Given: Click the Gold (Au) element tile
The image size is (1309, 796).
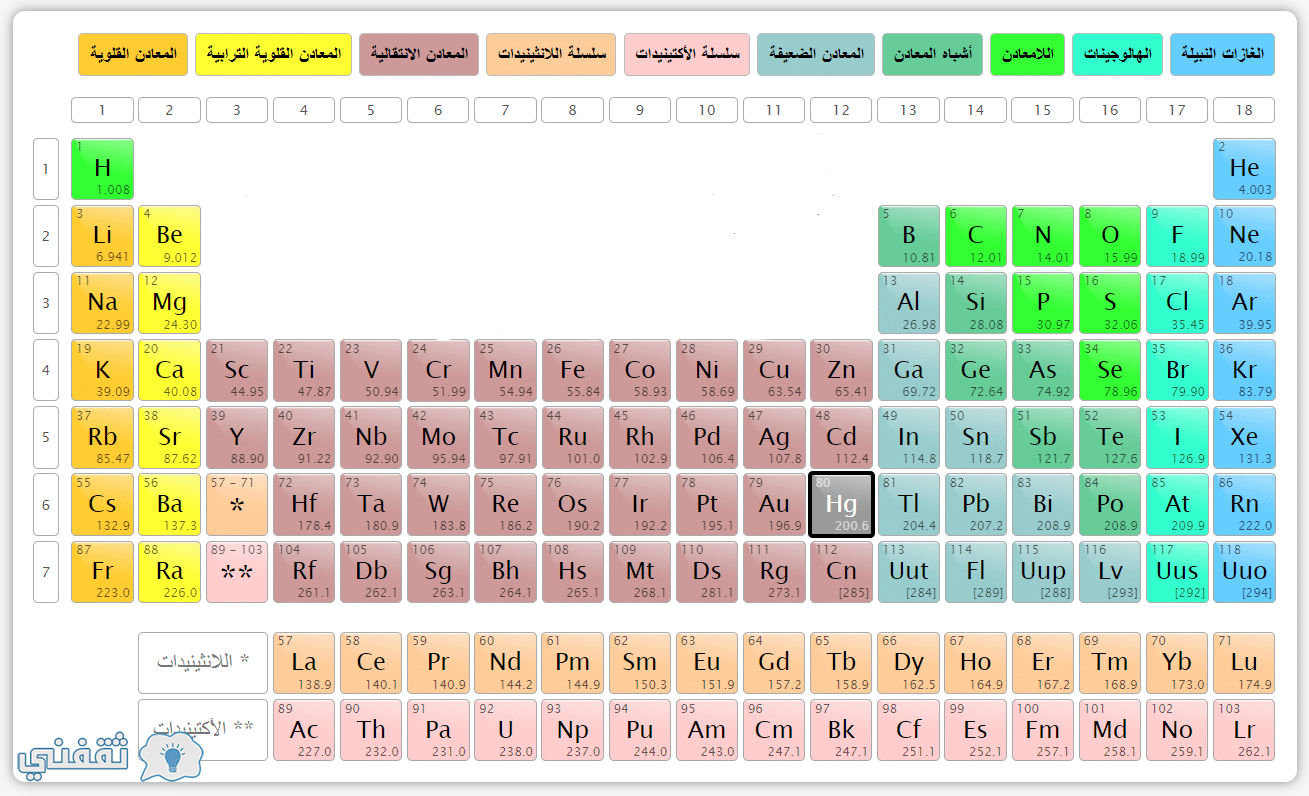Looking at the screenshot, I should 774,504.
